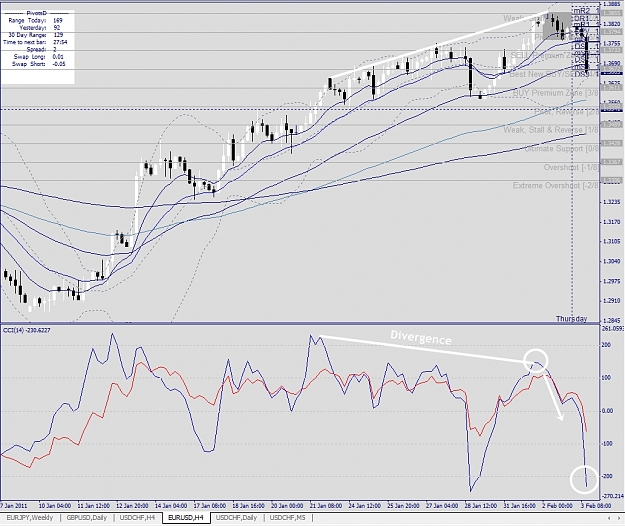Click the 1.3105 price axis label
This screenshot has height=526, width=625.
coord(612,241)
